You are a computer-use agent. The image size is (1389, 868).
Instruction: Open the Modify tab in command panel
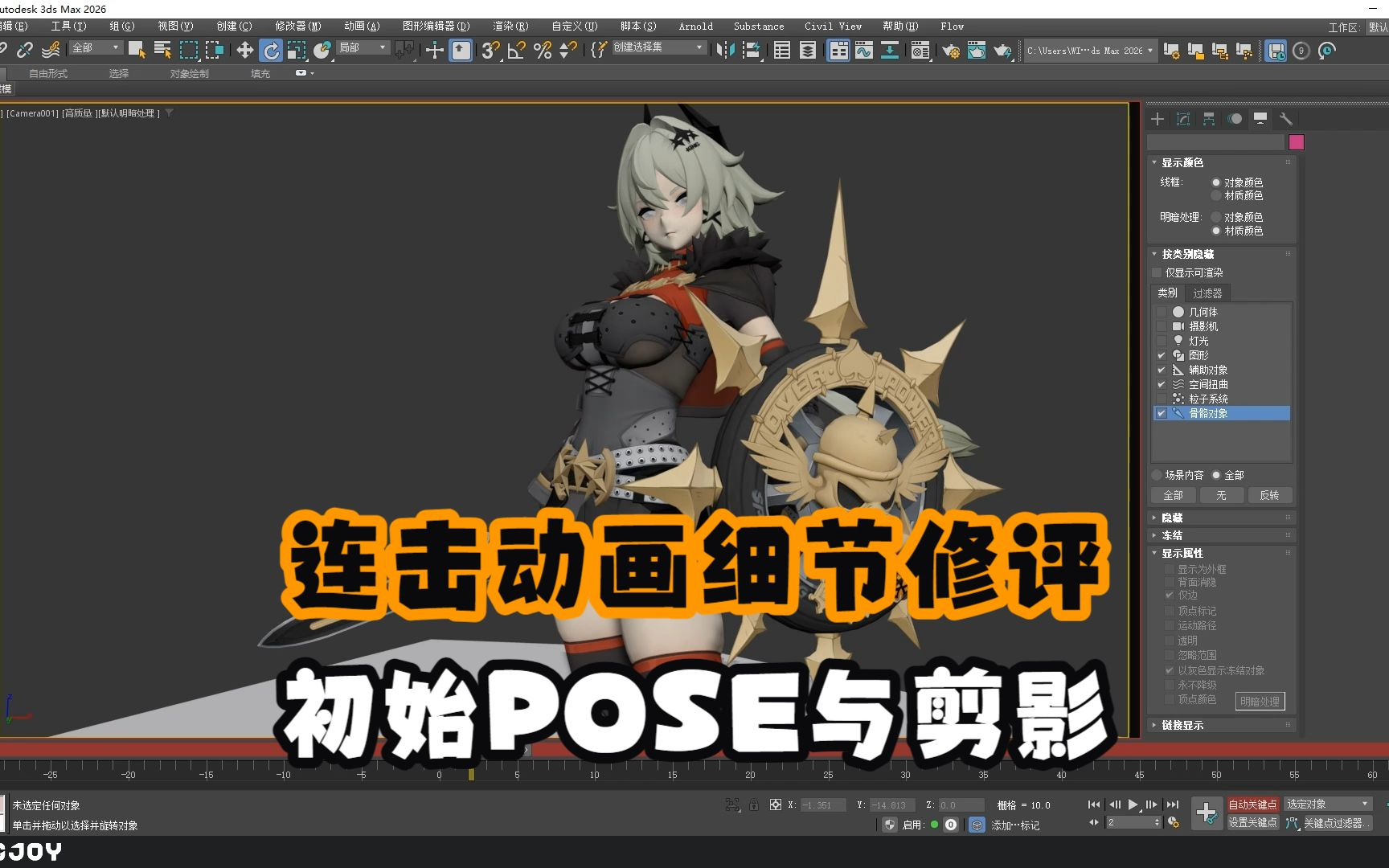(1183, 119)
